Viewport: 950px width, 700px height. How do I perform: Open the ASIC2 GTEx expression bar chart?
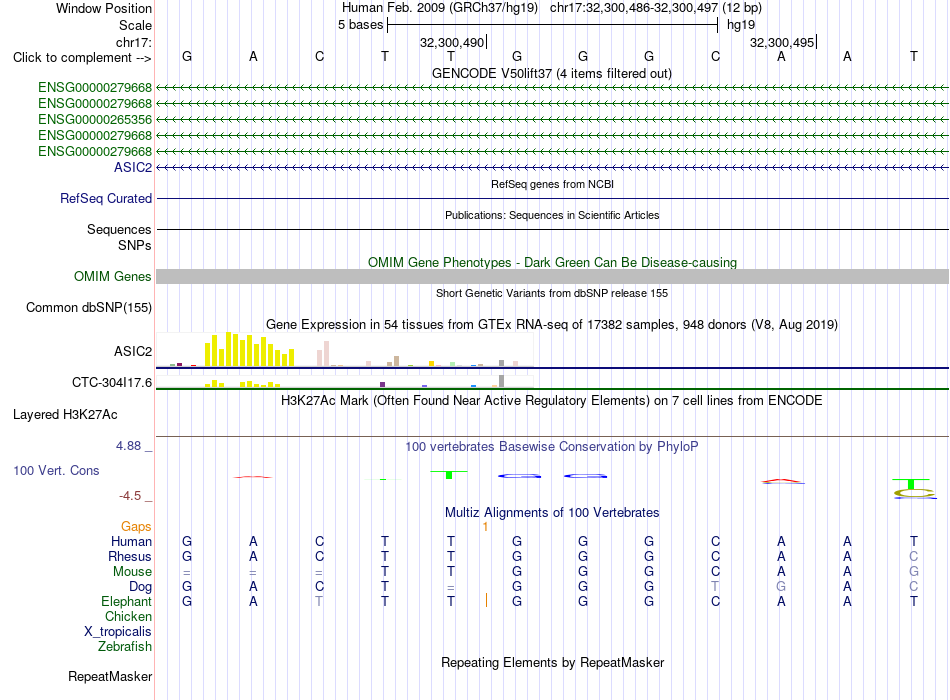[345, 349]
